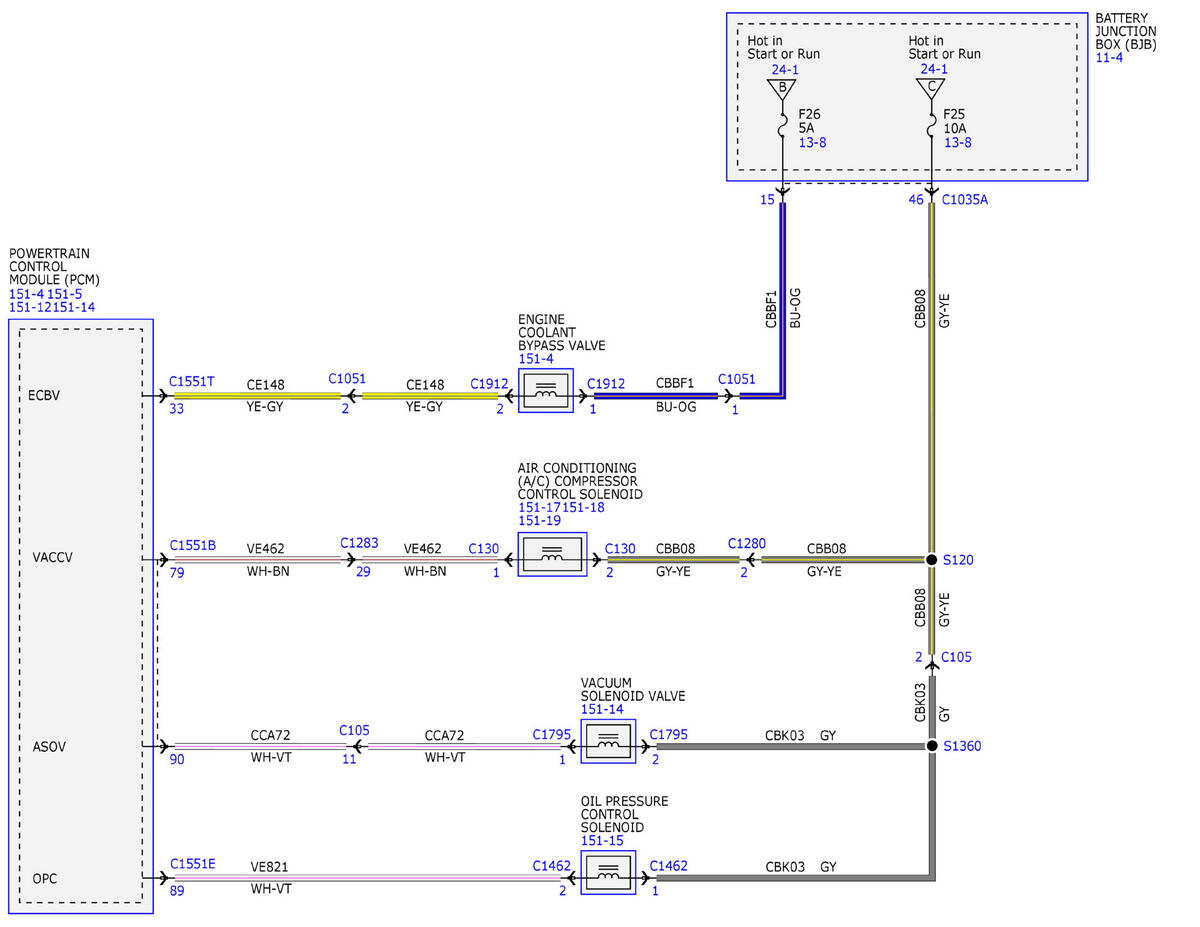Screen dimensions: 1200x927
Task: Open the 151-5 link under Powertrain Control Module
Action: point(65,294)
